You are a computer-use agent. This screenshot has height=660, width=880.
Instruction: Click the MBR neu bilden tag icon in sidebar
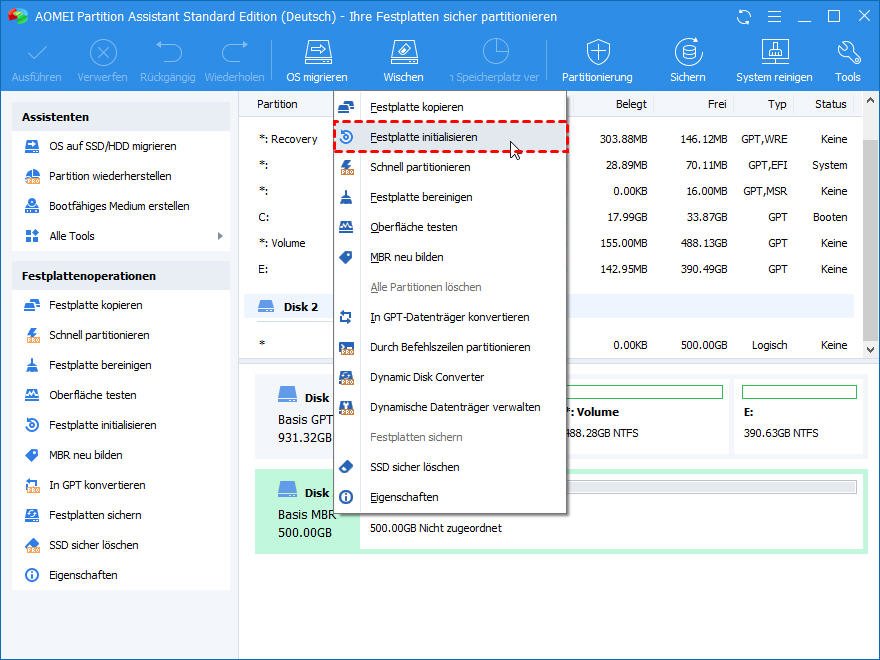(32, 455)
